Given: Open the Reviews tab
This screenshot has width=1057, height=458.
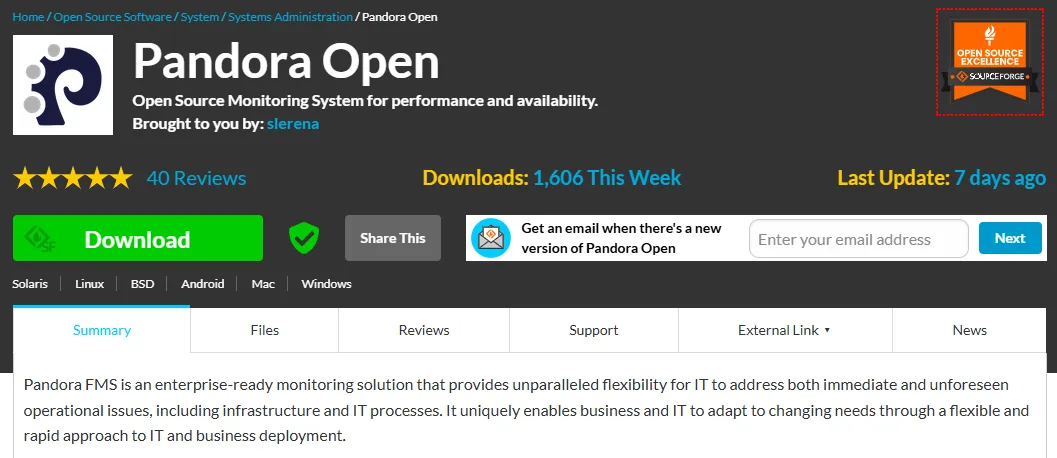Looking at the screenshot, I should click(424, 330).
